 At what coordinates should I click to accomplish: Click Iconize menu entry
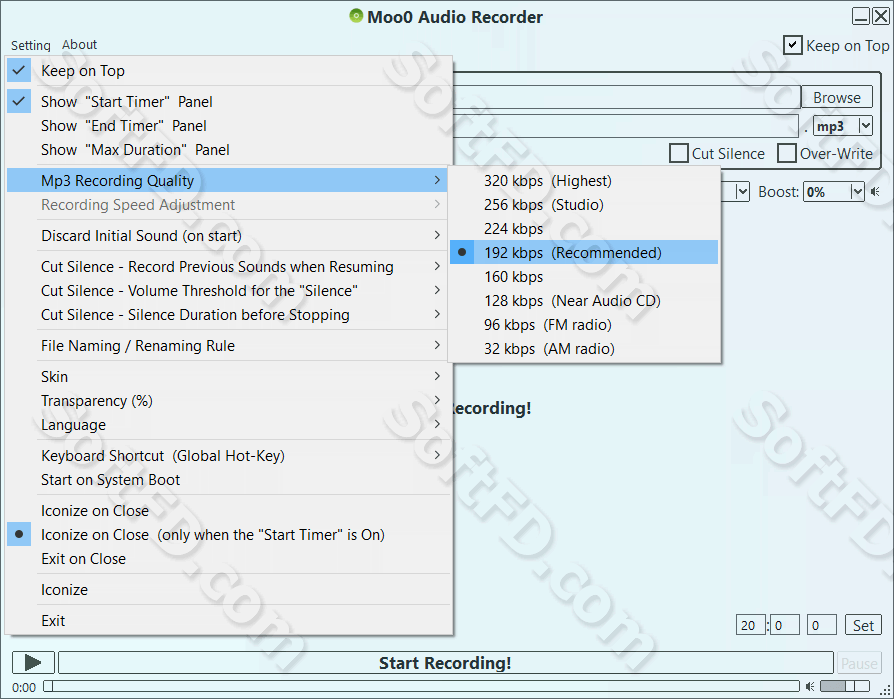click(228, 589)
